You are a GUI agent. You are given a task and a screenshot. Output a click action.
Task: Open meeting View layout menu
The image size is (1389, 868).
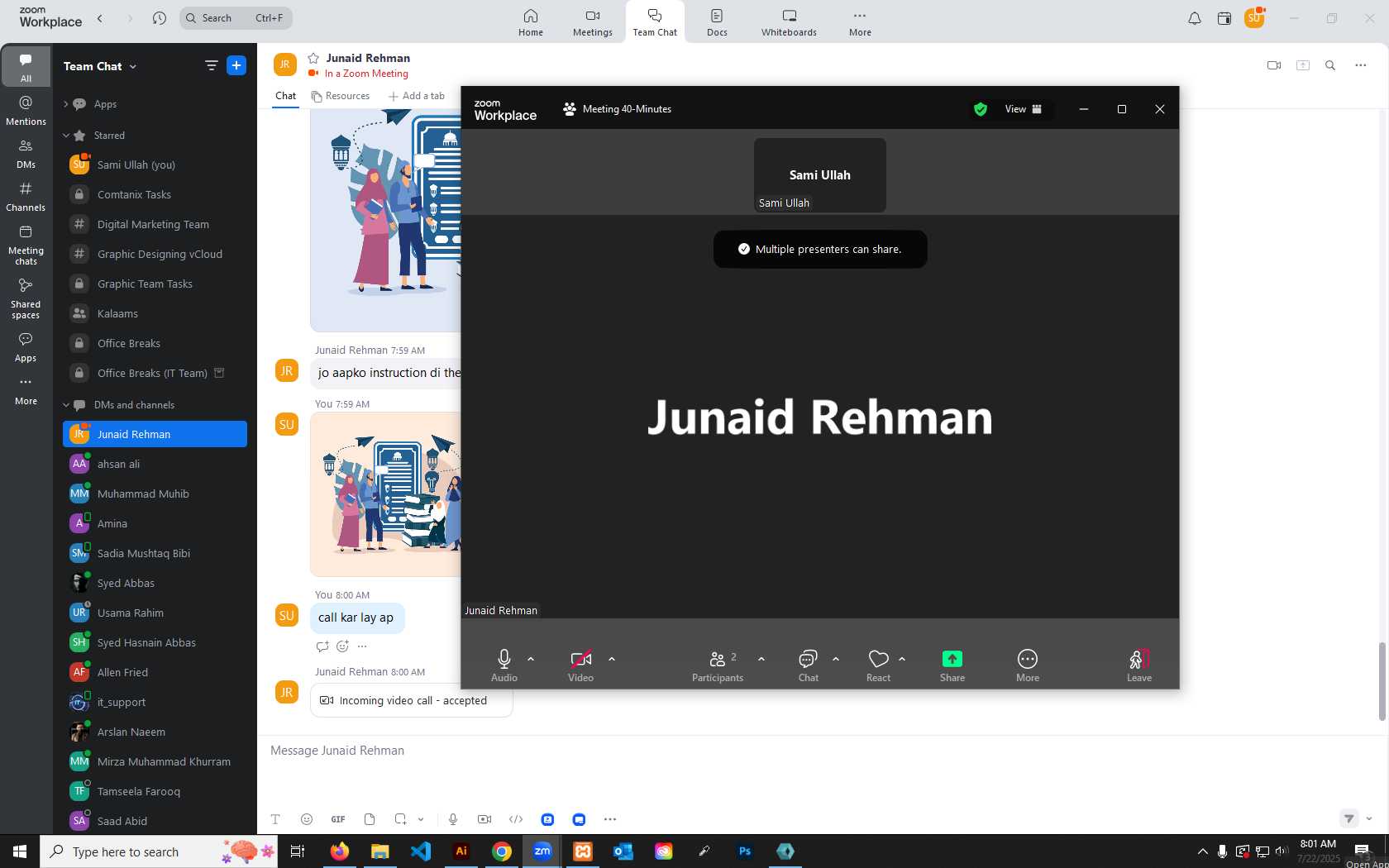pos(1024,109)
